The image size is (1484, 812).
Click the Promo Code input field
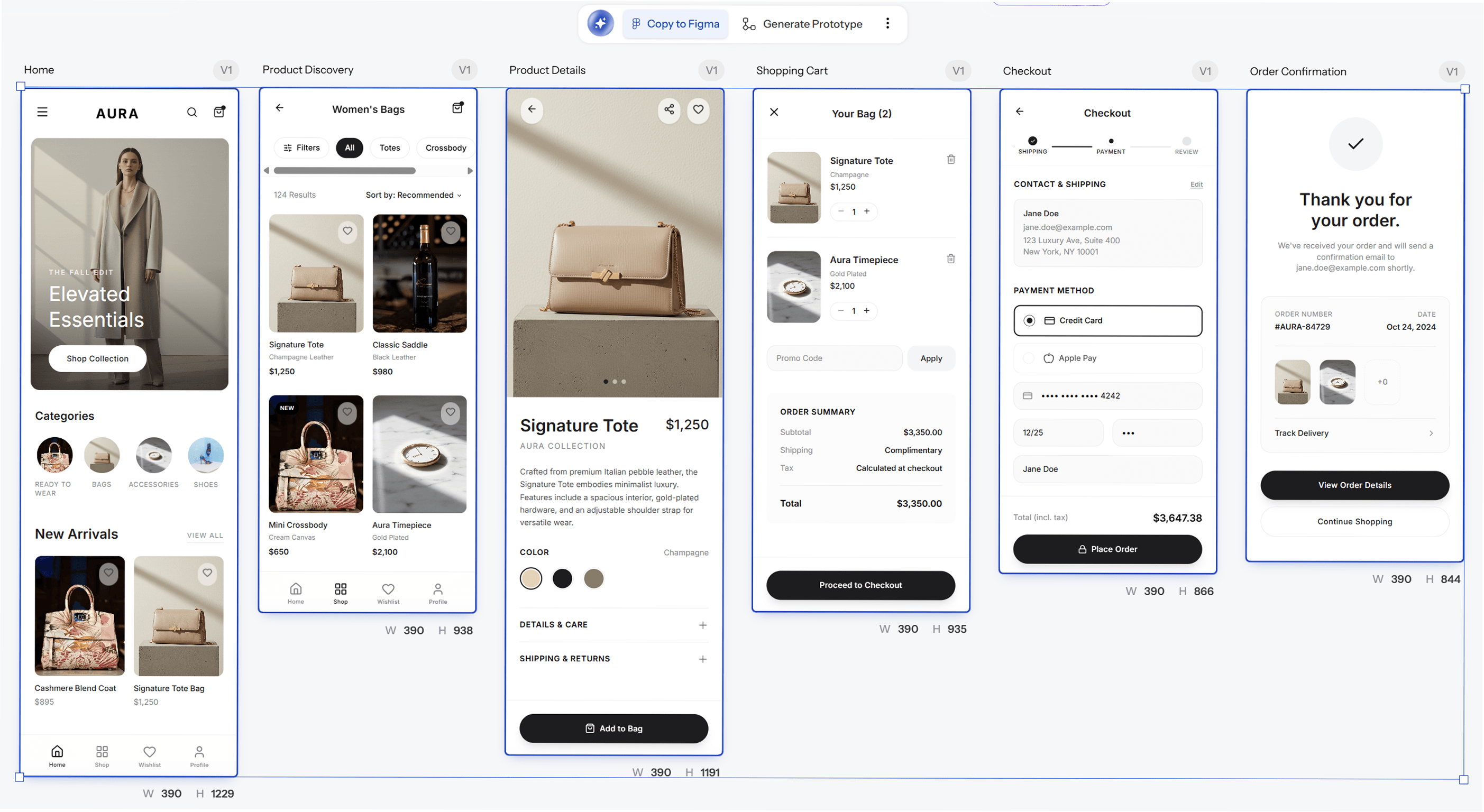pos(834,358)
